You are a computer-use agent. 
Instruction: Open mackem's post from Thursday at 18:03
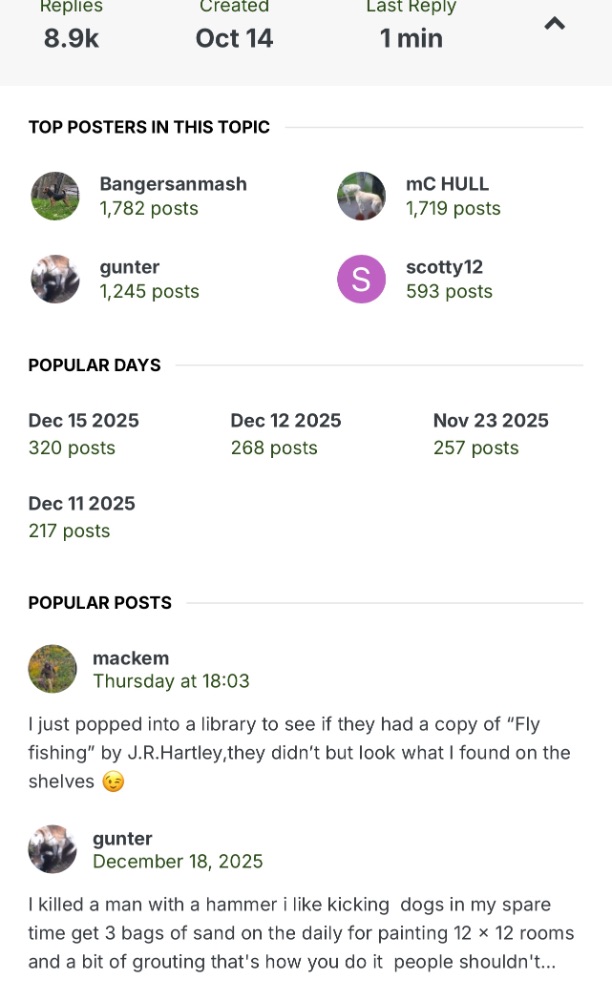(x=171, y=681)
